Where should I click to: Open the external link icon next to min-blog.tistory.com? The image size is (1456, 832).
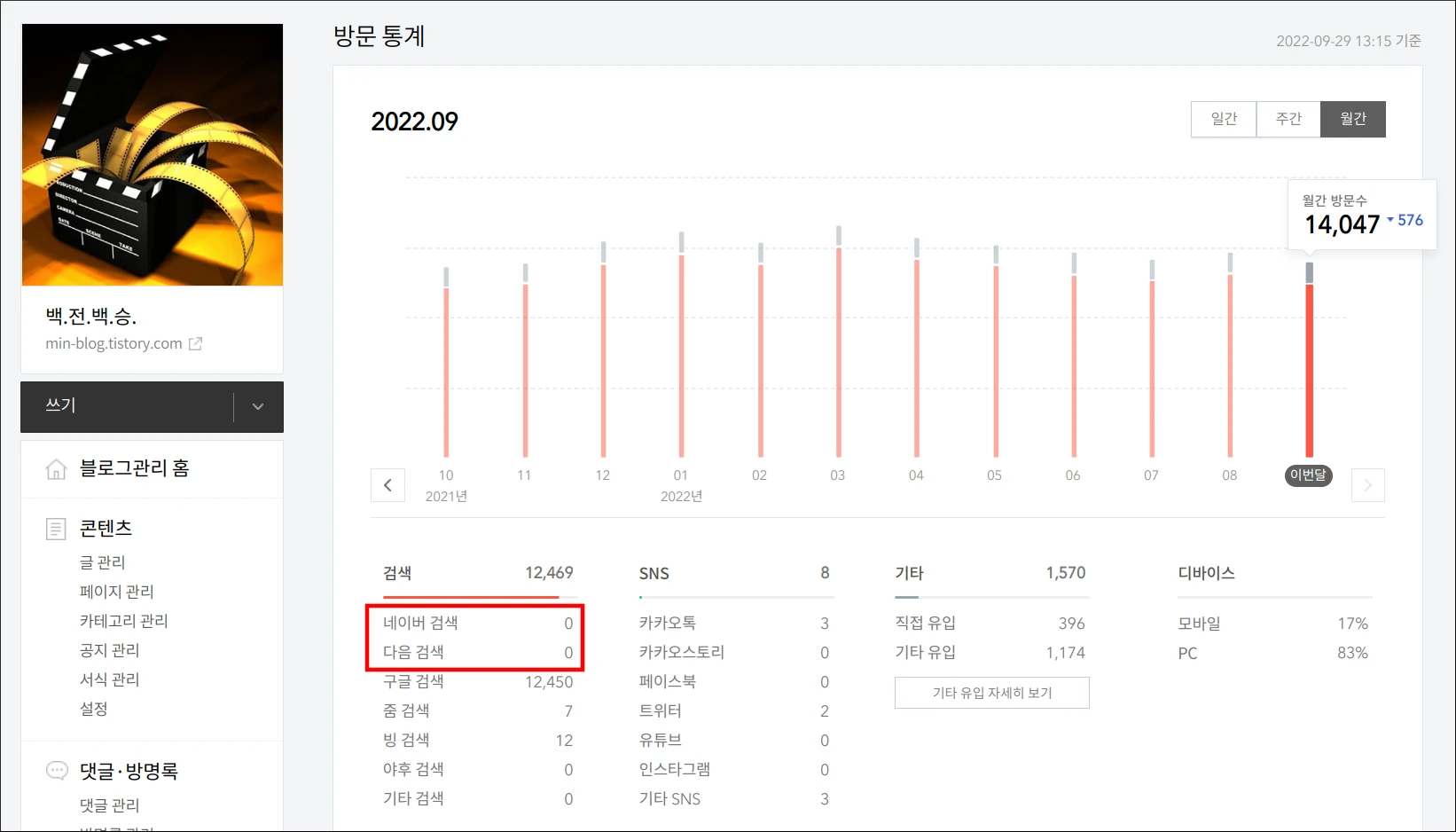196,343
